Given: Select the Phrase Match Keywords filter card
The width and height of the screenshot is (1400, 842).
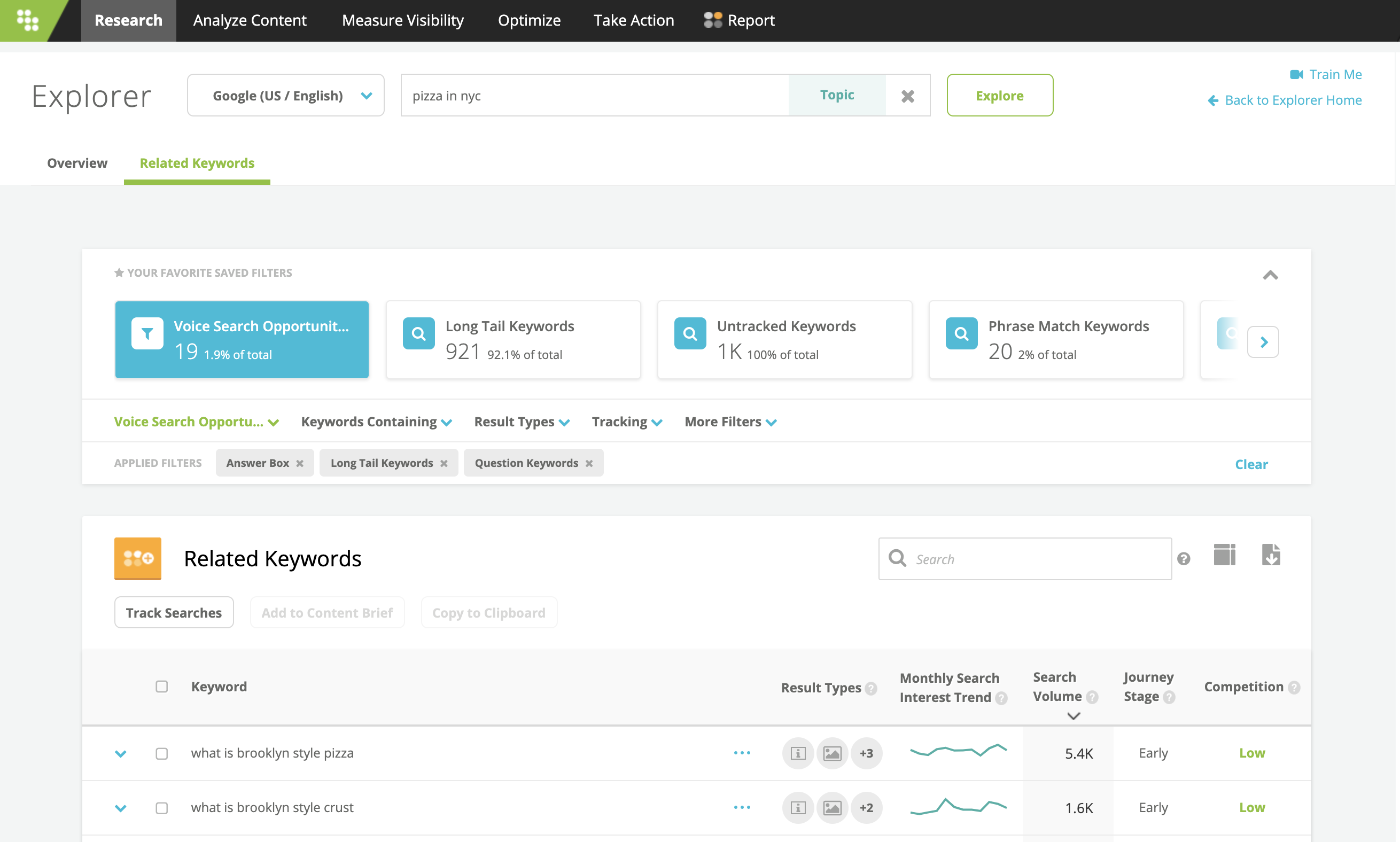Looking at the screenshot, I should click(x=1055, y=339).
